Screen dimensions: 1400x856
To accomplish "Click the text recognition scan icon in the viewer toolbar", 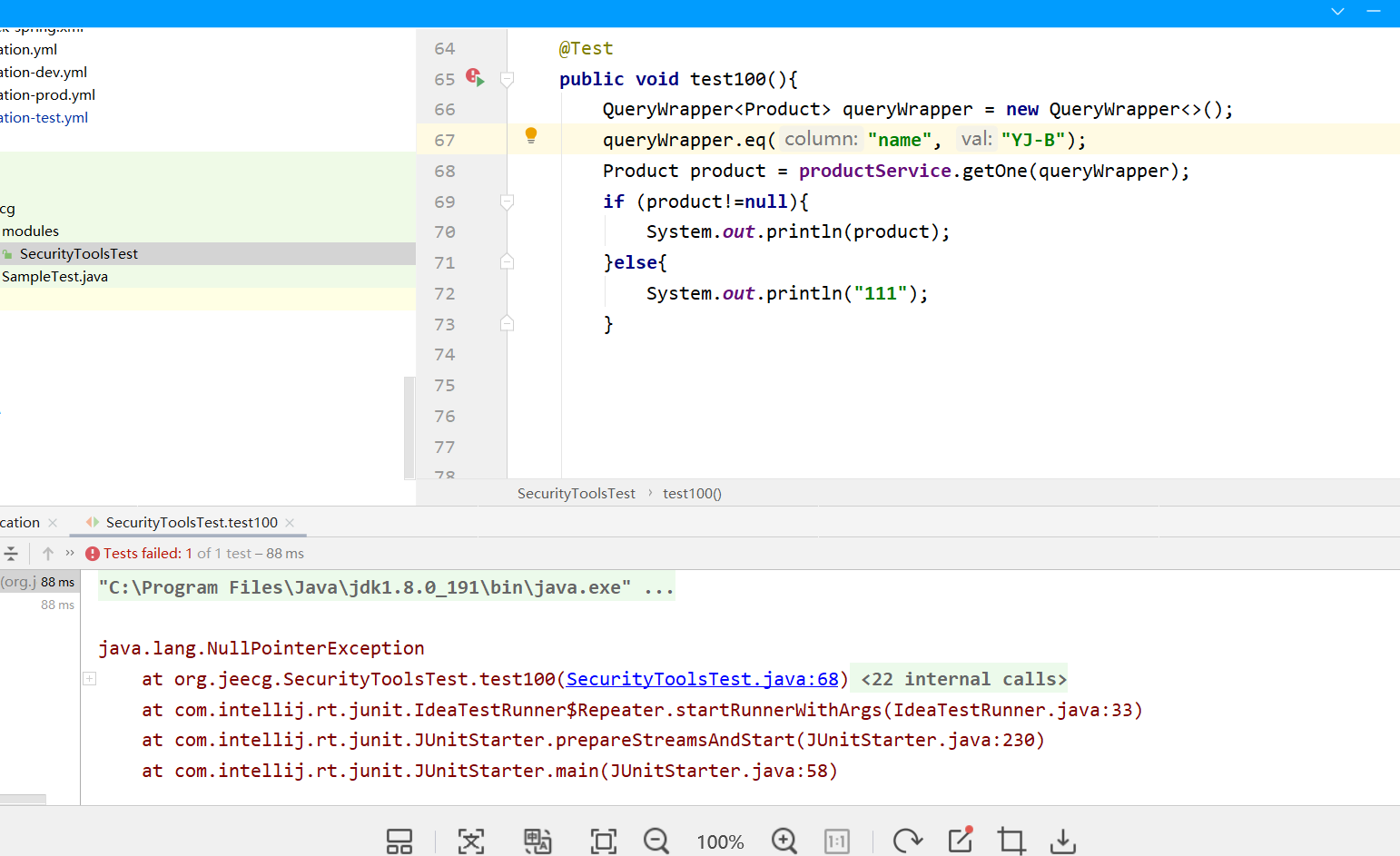I will [x=471, y=841].
